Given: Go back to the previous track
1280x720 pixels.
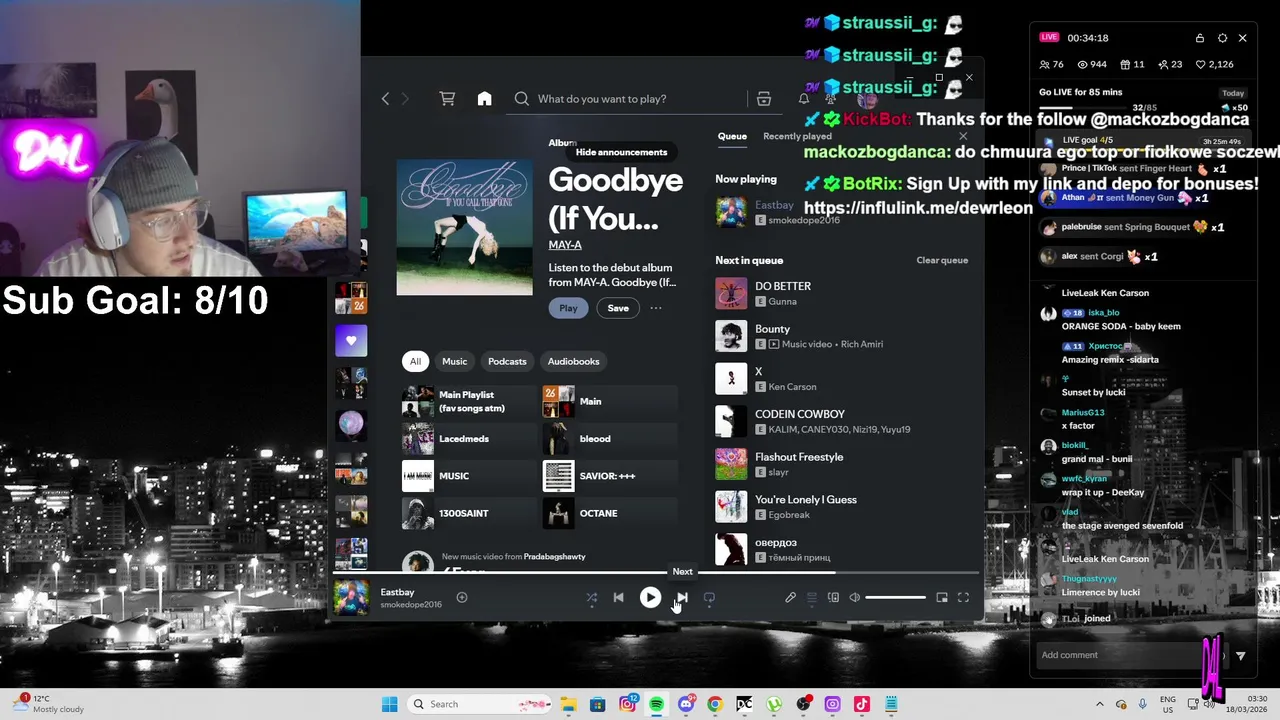Looking at the screenshot, I should (x=618, y=597).
